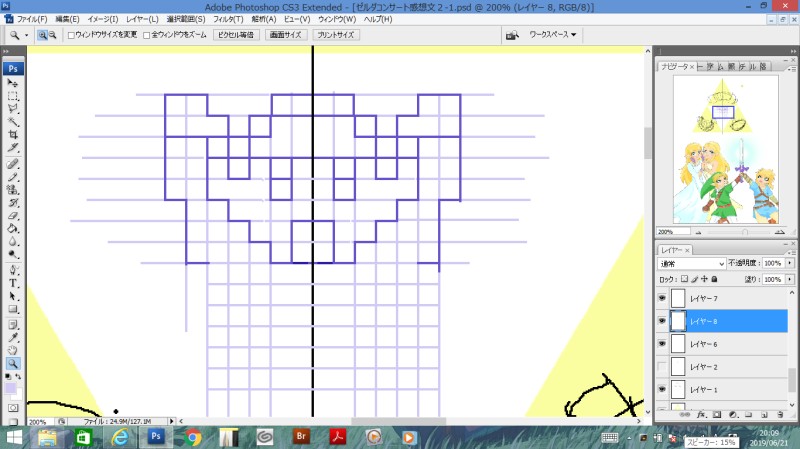Select the Eyedropper tool
This screenshot has width=800, height=449.
coord(13,338)
